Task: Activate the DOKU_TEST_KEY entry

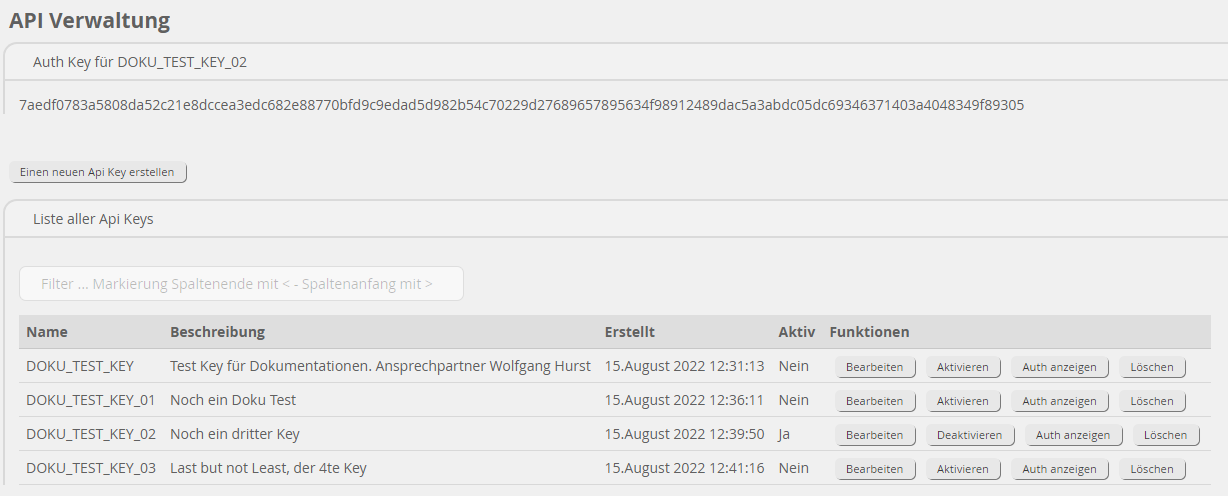Action: 962,367
